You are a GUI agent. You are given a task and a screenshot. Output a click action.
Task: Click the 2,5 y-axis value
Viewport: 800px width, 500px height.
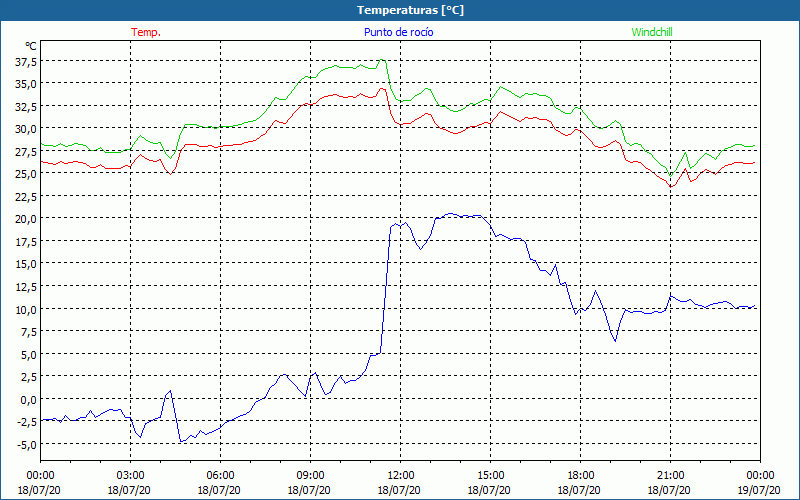[28, 378]
